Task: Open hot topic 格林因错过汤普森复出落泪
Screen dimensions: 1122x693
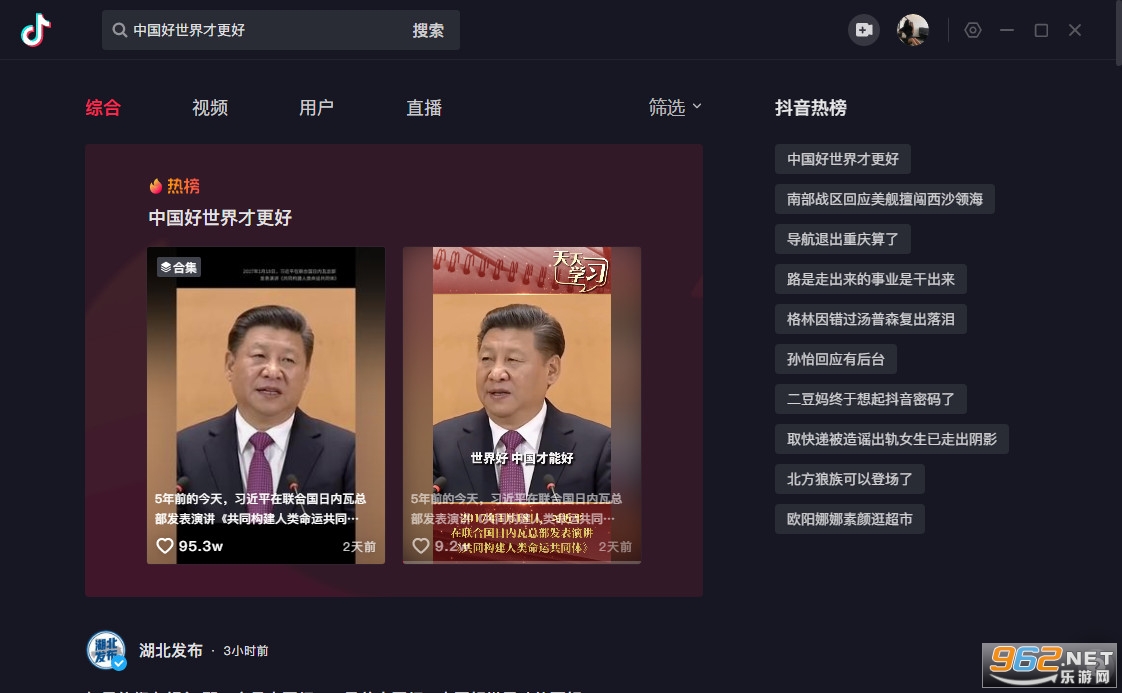Action: tap(870, 319)
